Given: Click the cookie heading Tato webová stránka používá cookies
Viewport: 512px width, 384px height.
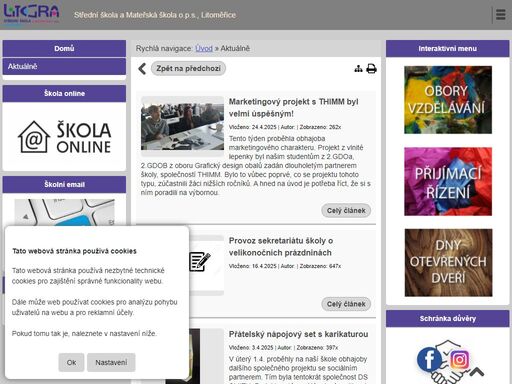Looking at the screenshot, I should coord(74,251).
